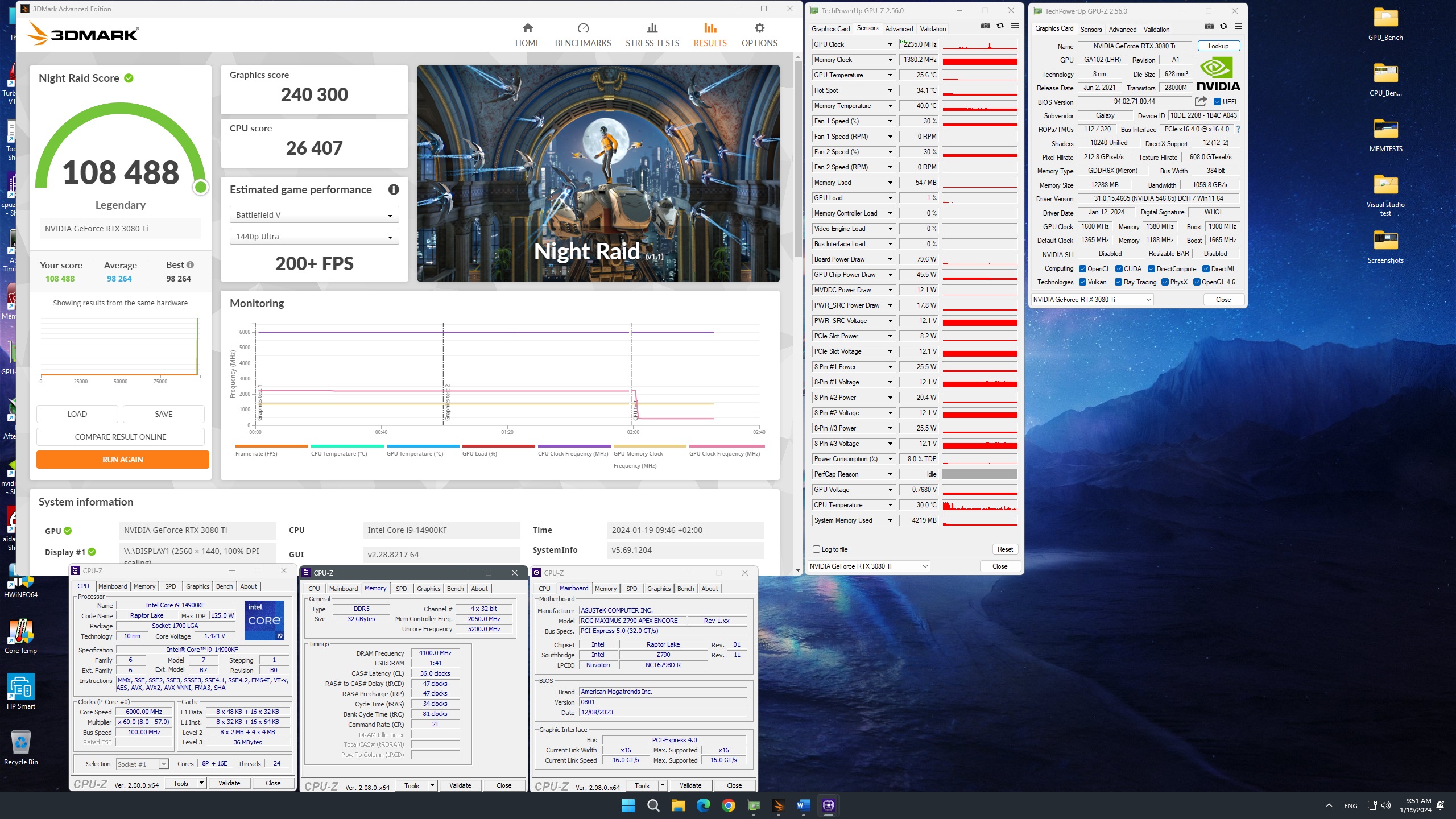The height and width of the screenshot is (819, 1456).
Task: Click the Graphics test 2 marker in Monitoring chart
Action: [x=448, y=403]
